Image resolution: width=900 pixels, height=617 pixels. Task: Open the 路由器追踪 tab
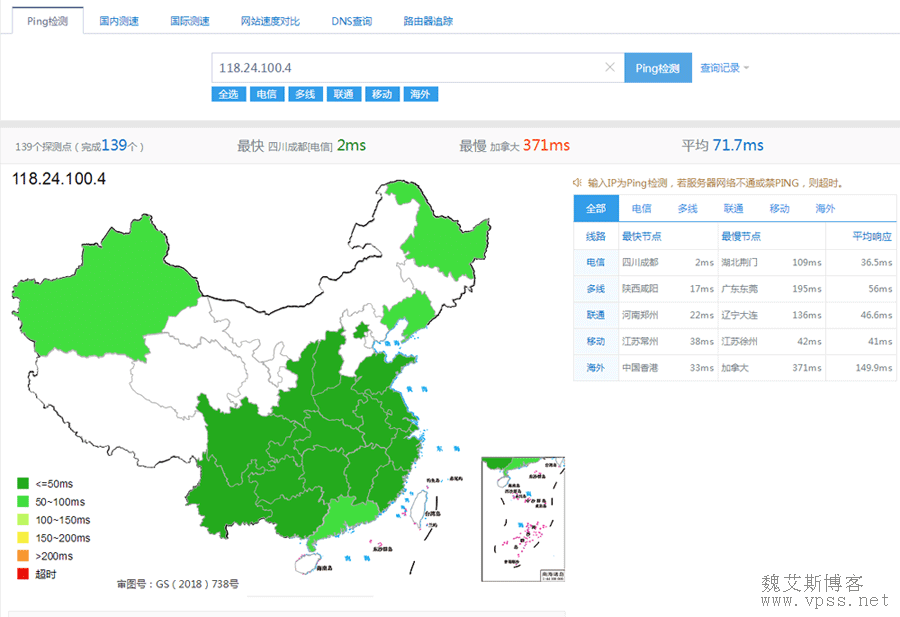click(x=428, y=21)
